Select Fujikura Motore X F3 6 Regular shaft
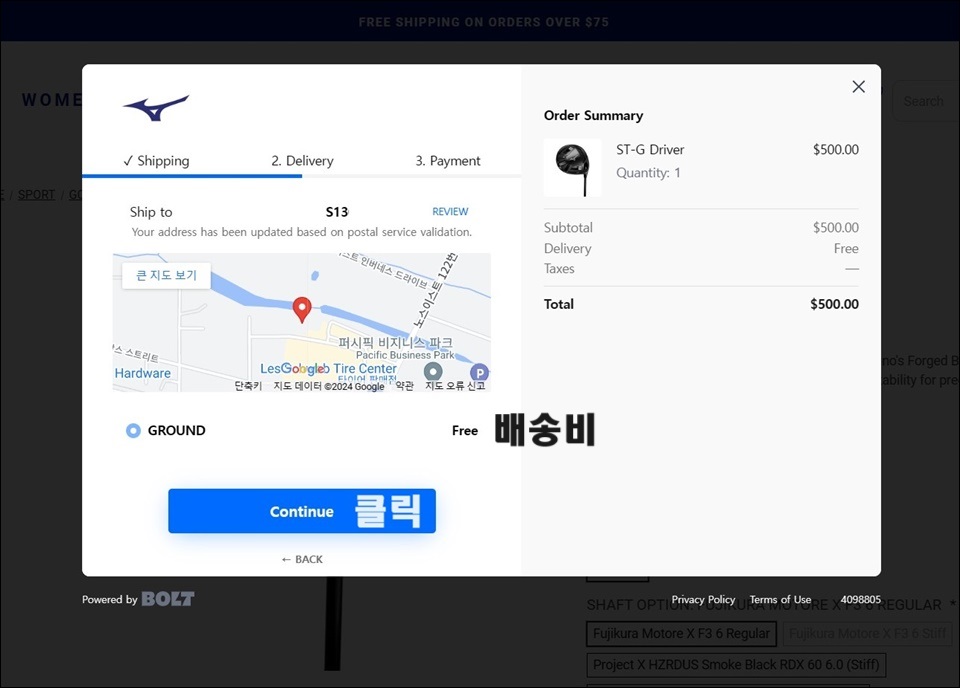Image resolution: width=960 pixels, height=688 pixels. (681, 634)
